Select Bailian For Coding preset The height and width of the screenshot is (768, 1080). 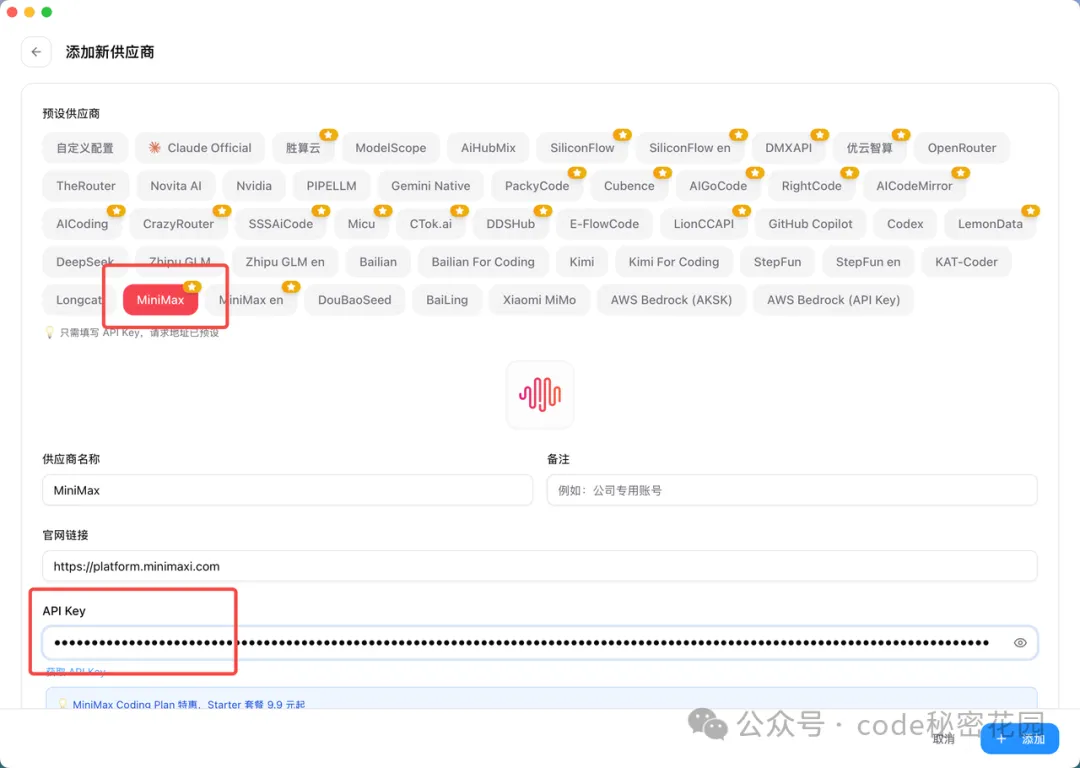coord(483,262)
